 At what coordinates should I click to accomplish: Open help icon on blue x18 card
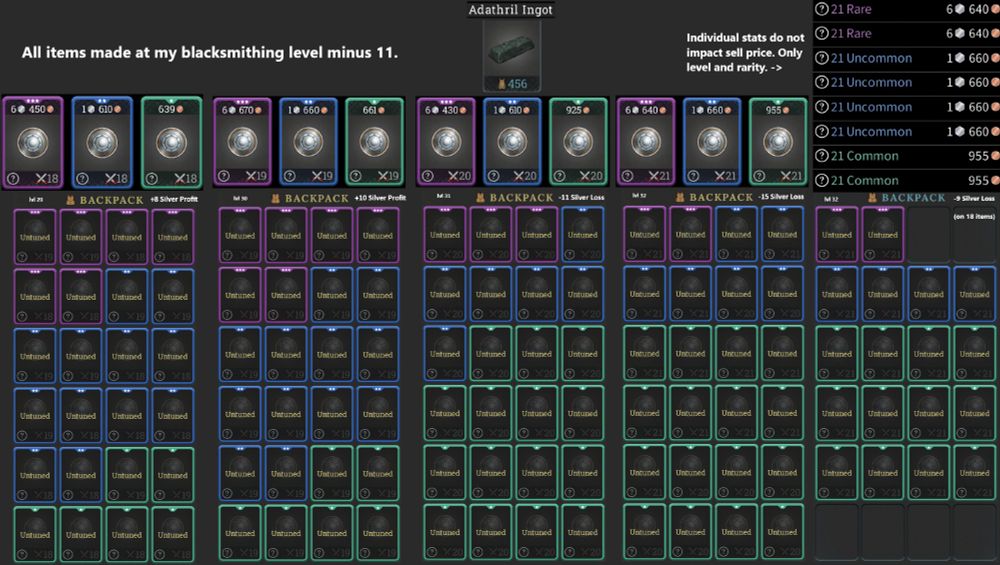click(82, 179)
